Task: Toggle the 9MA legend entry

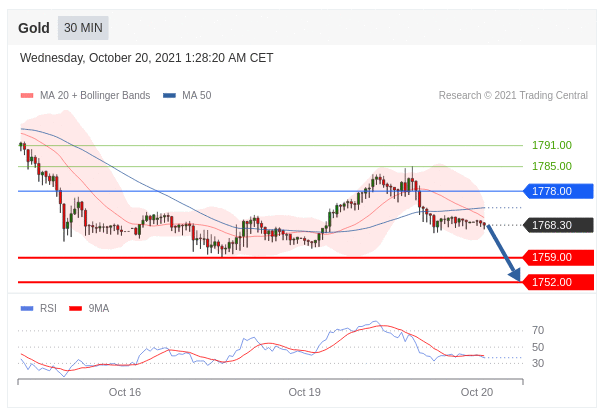Action: pos(89,308)
